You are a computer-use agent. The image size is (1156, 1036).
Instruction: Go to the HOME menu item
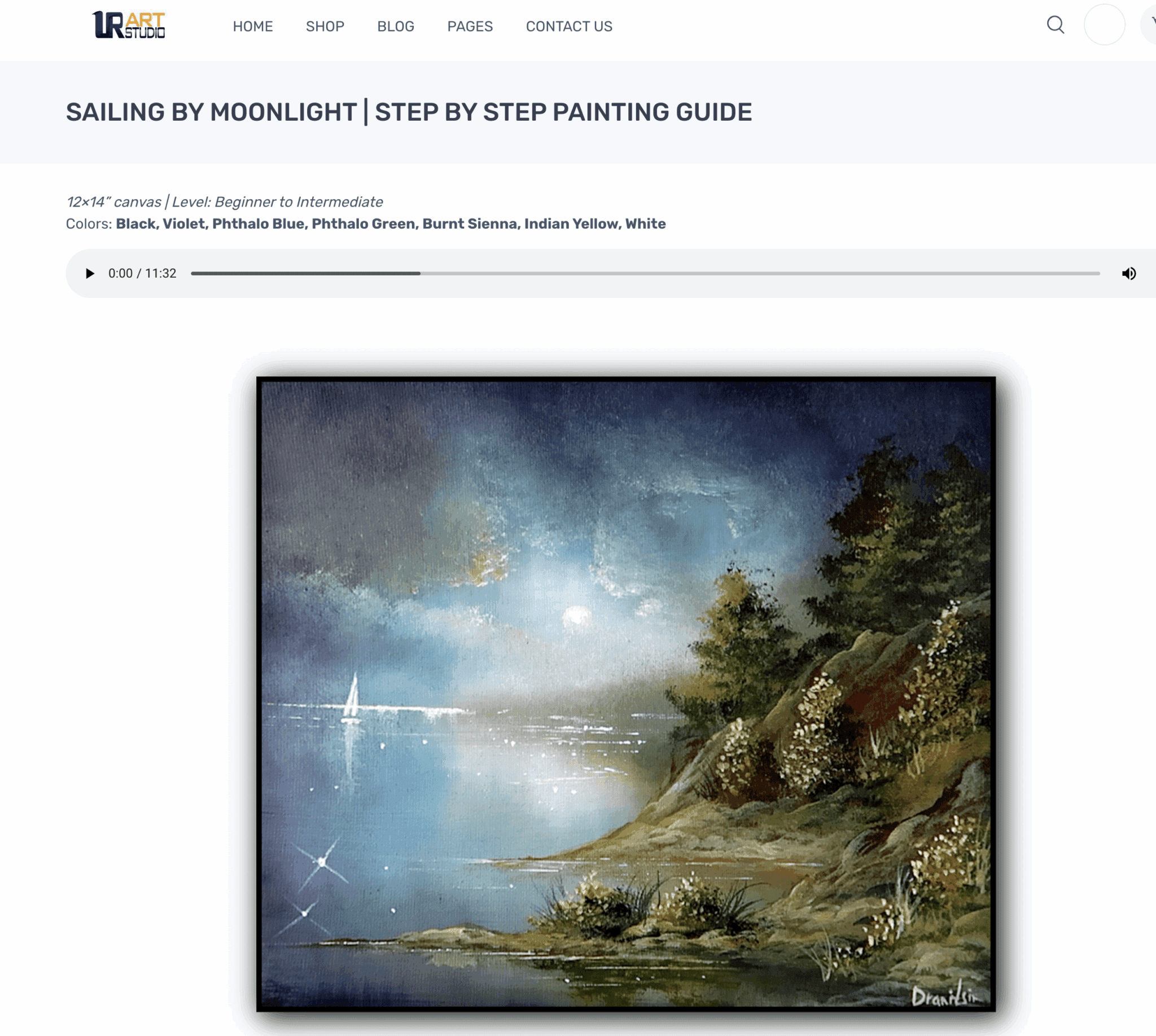[253, 26]
